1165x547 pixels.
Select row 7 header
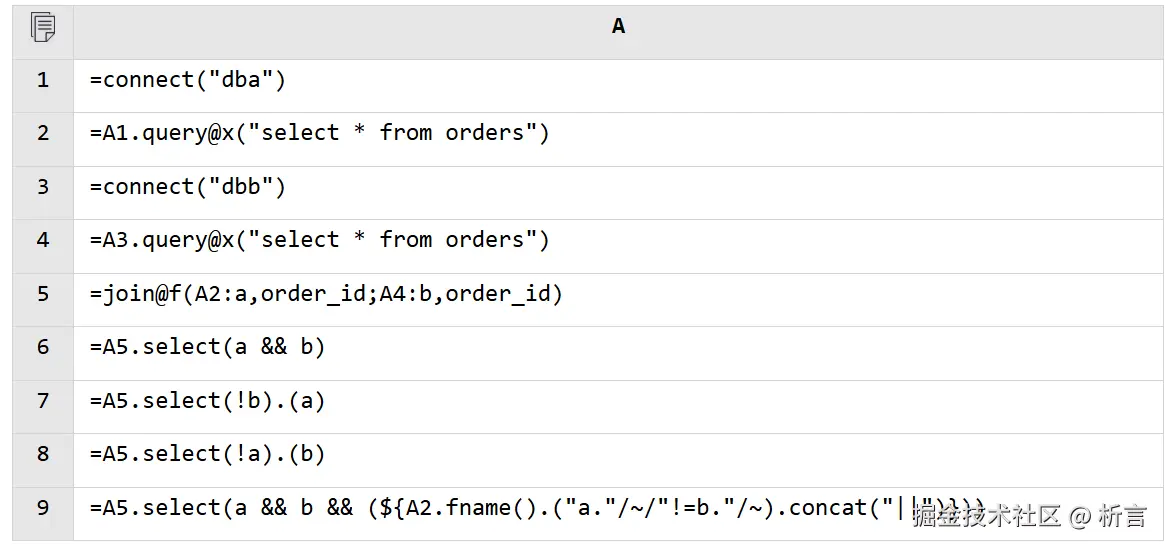[x=43, y=401]
